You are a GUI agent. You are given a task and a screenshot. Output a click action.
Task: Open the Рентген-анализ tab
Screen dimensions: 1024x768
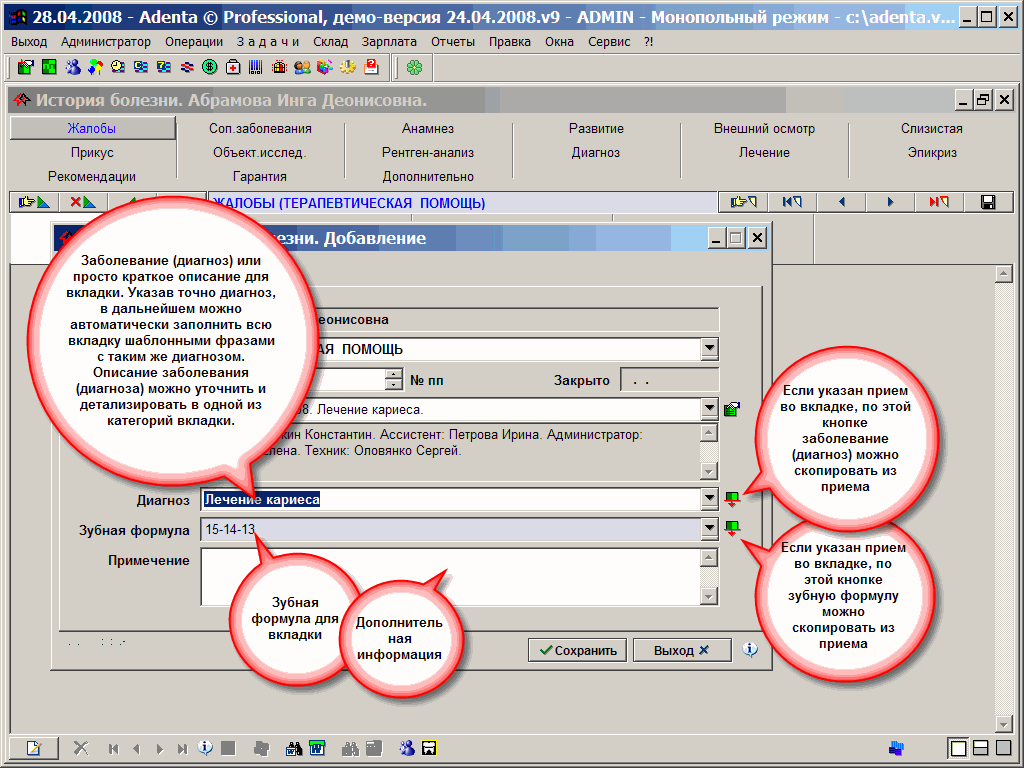pyautogui.click(x=428, y=153)
